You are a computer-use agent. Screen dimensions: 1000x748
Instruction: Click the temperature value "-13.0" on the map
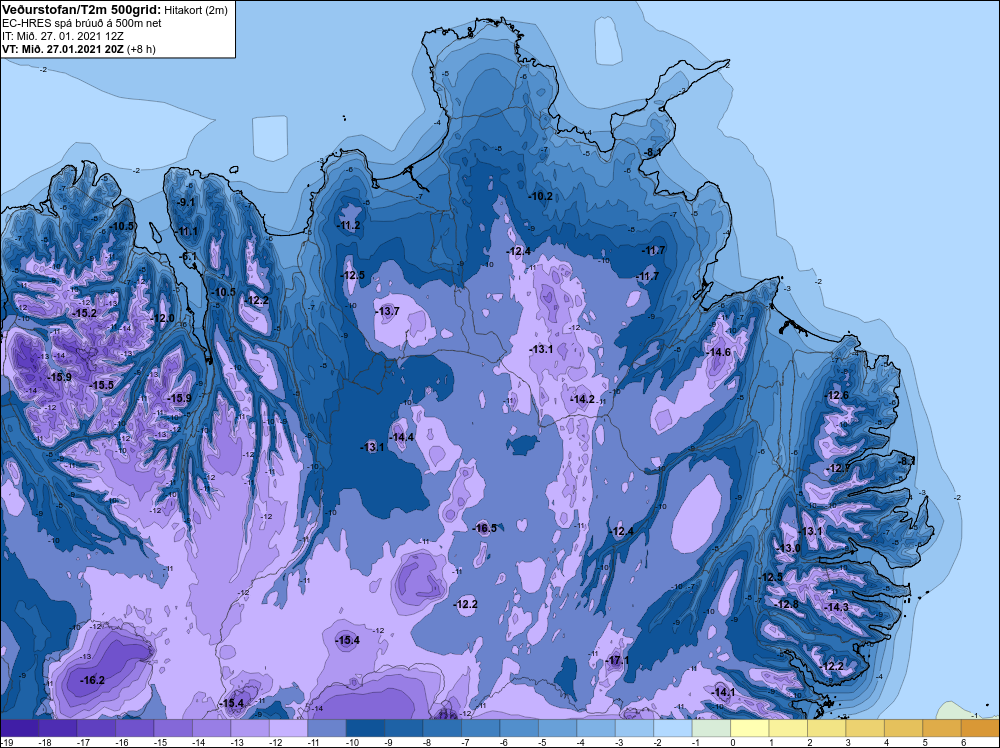click(x=788, y=548)
